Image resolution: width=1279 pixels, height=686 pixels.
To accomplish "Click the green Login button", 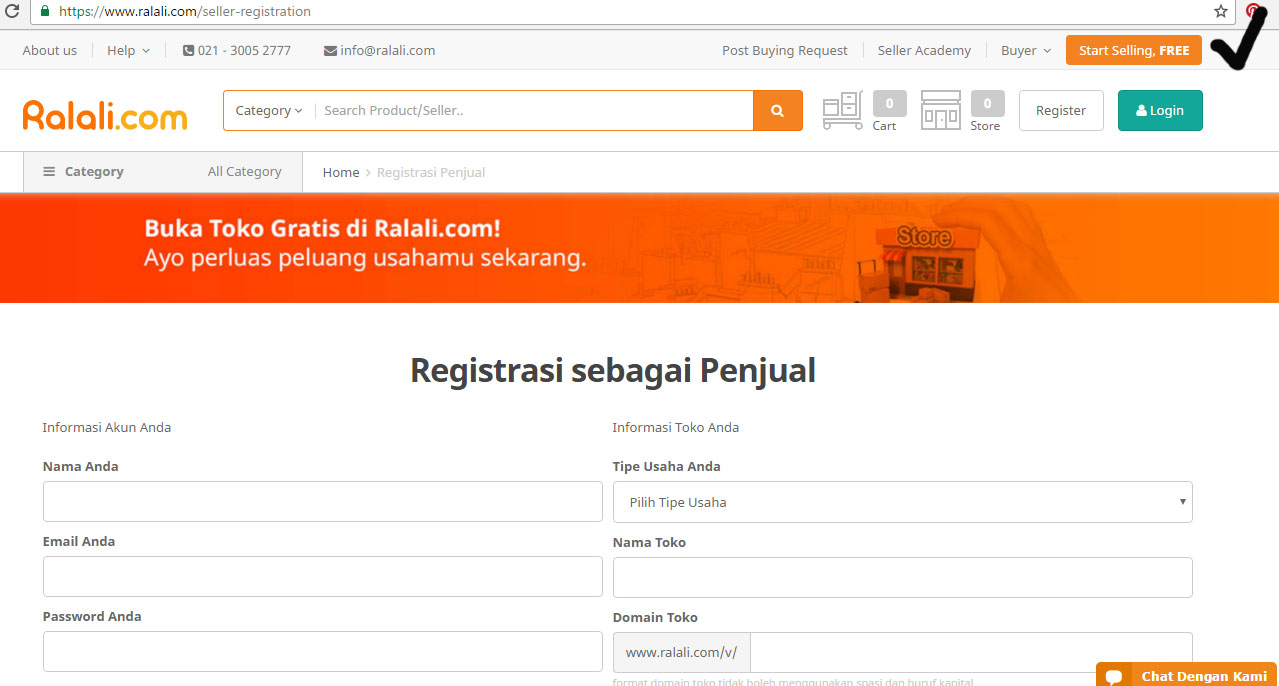I will 1160,111.
